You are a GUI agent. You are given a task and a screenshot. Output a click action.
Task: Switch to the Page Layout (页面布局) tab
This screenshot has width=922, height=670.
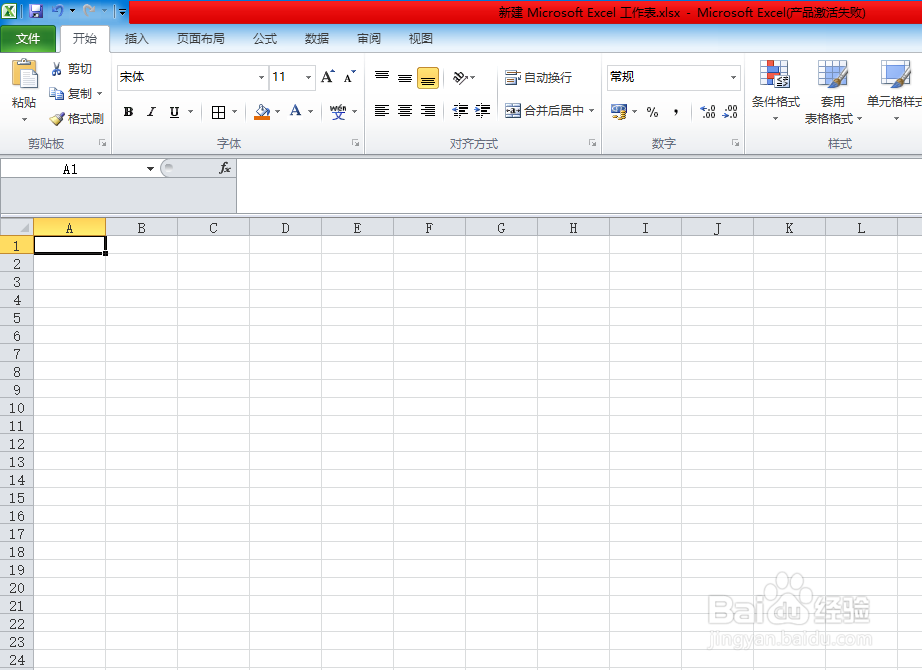point(201,38)
